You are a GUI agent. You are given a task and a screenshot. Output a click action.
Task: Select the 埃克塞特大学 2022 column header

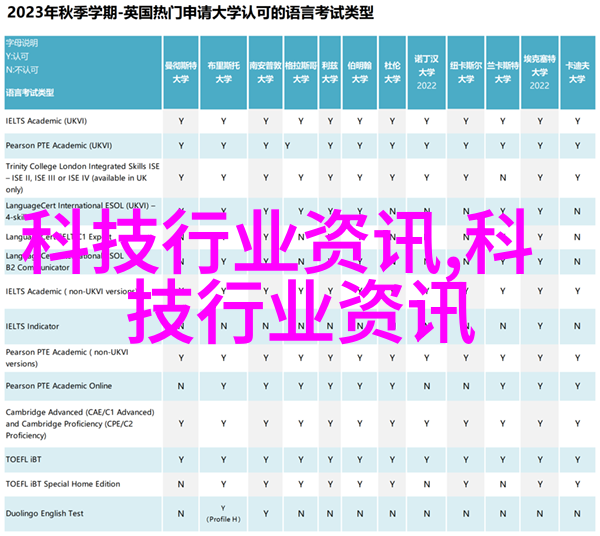540,72
